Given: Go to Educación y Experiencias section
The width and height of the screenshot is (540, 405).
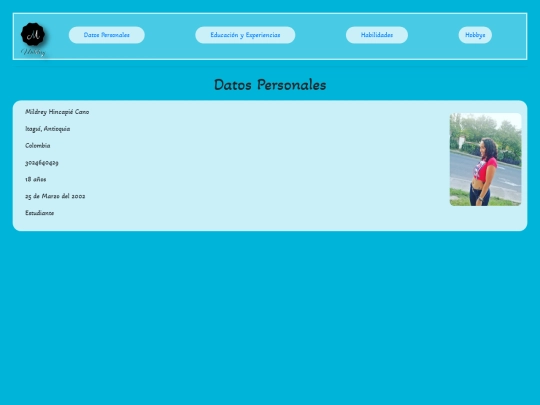Looking at the screenshot, I should click(245, 35).
